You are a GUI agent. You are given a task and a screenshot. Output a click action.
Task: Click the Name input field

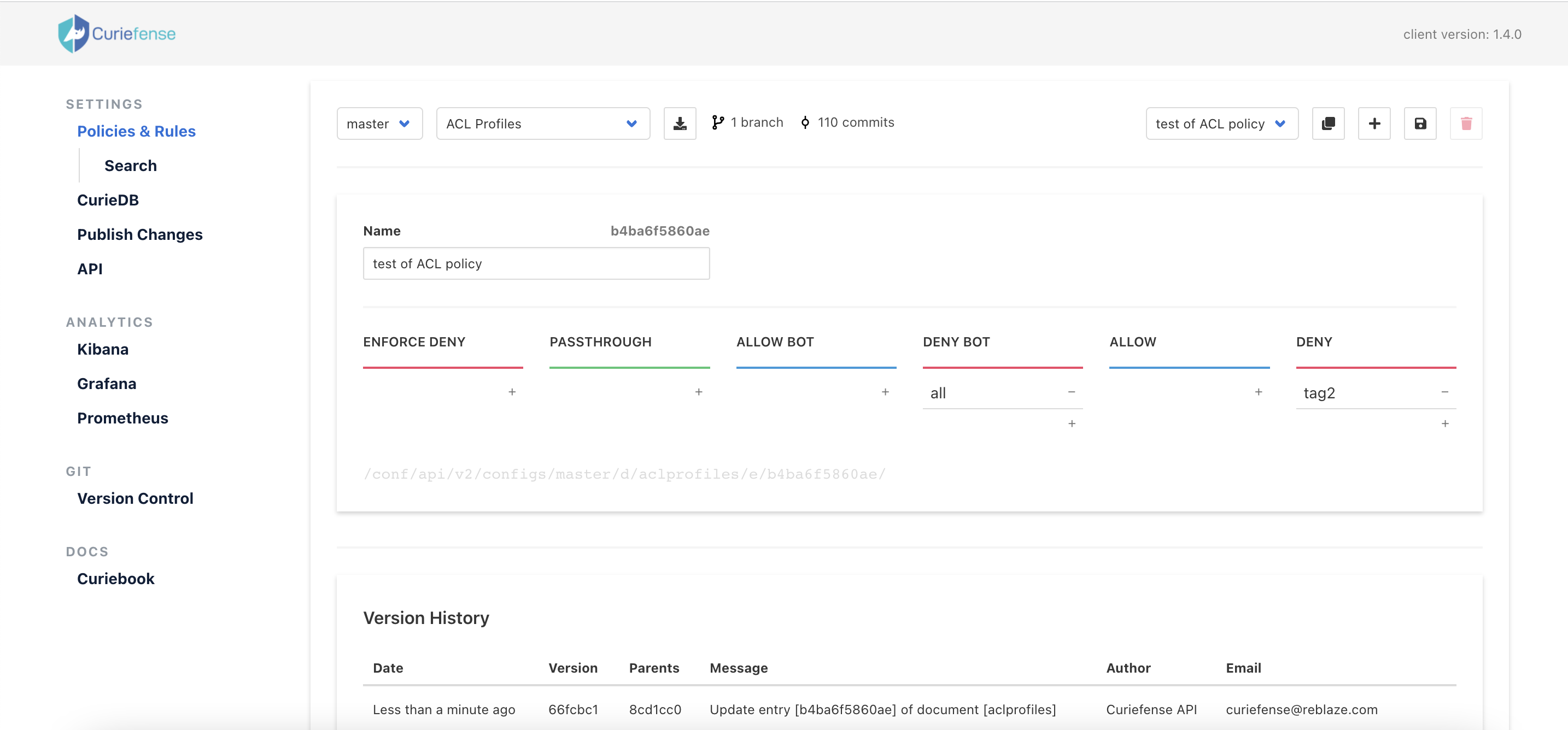pos(536,263)
